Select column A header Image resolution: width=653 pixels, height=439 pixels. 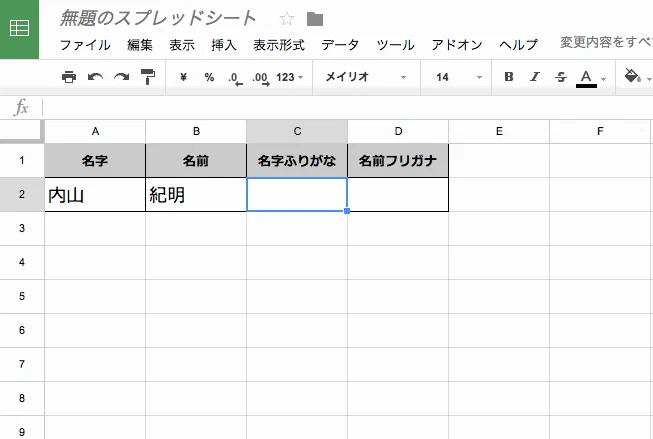pyautogui.click(x=95, y=132)
